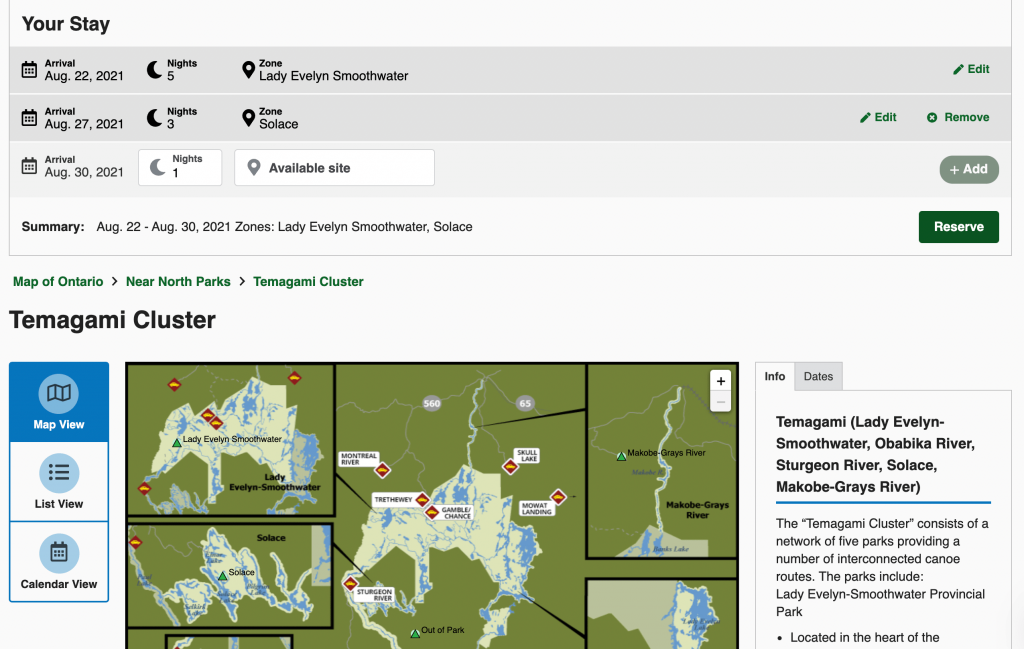Switch to List View
1024x649 pixels.
tap(59, 473)
